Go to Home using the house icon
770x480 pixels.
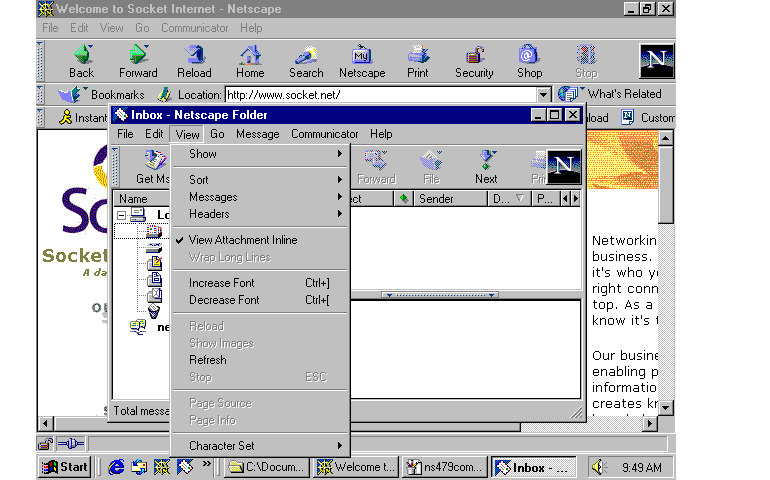250,55
